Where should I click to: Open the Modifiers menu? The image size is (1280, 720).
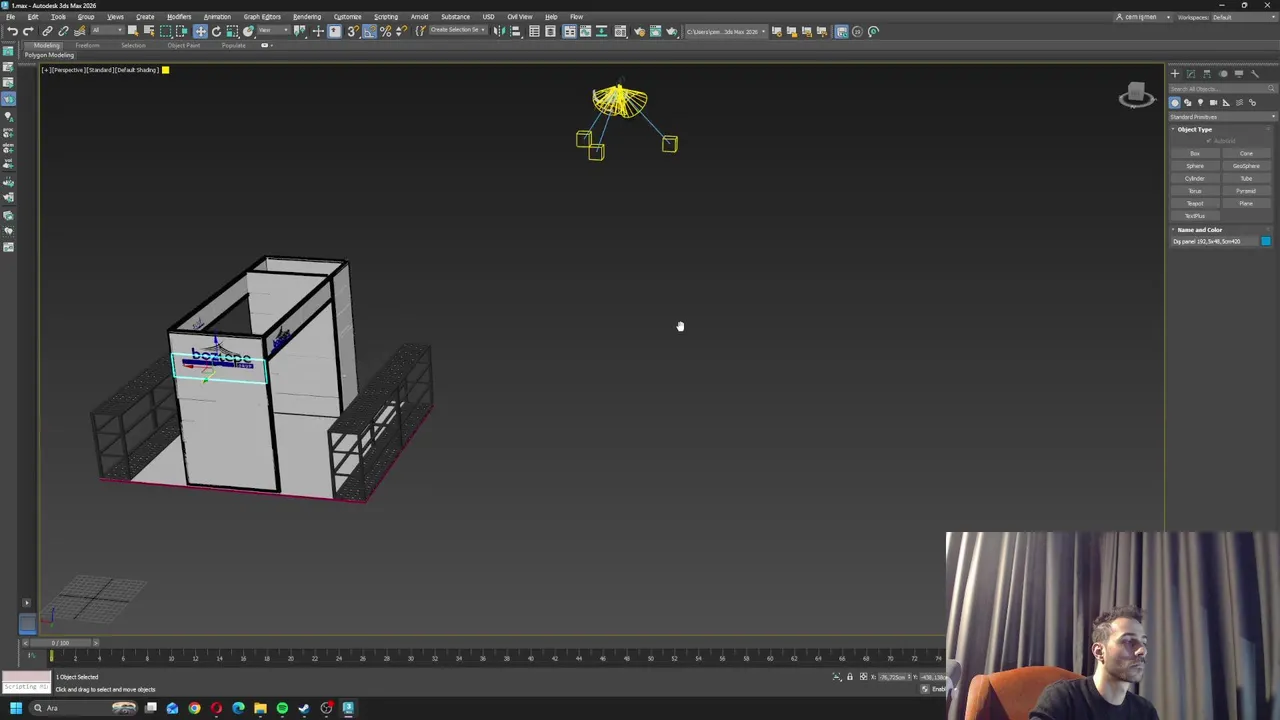point(179,17)
